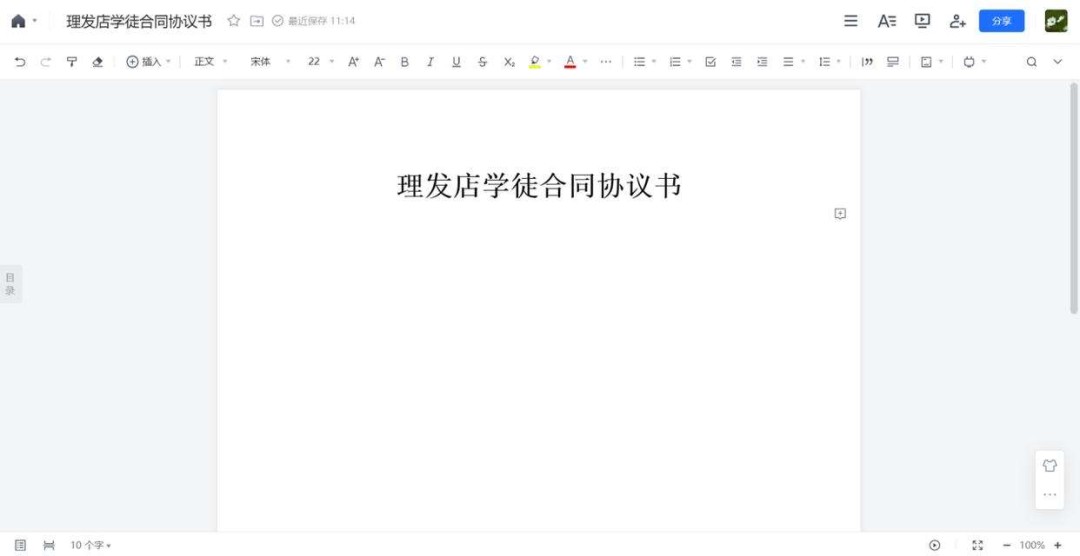The height and width of the screenshot is (556, 1080).
Task: Expand the numbered list style dropdown
Action: point(690,62)
